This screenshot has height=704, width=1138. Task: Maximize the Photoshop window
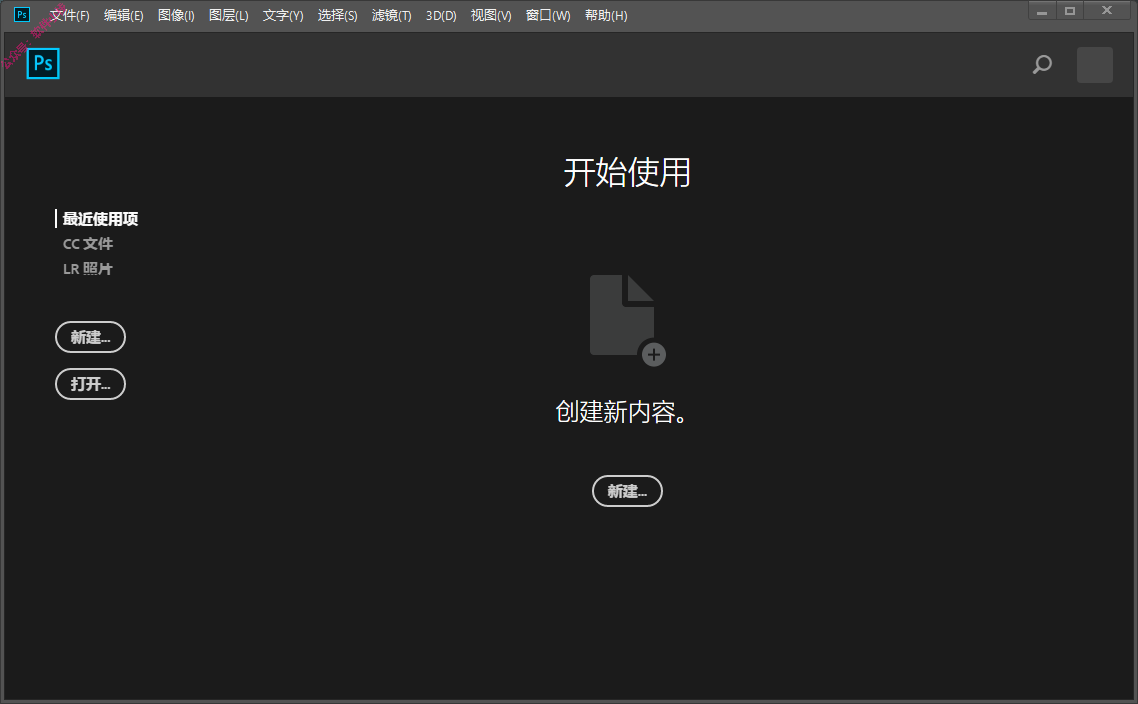click(1070, 11)
